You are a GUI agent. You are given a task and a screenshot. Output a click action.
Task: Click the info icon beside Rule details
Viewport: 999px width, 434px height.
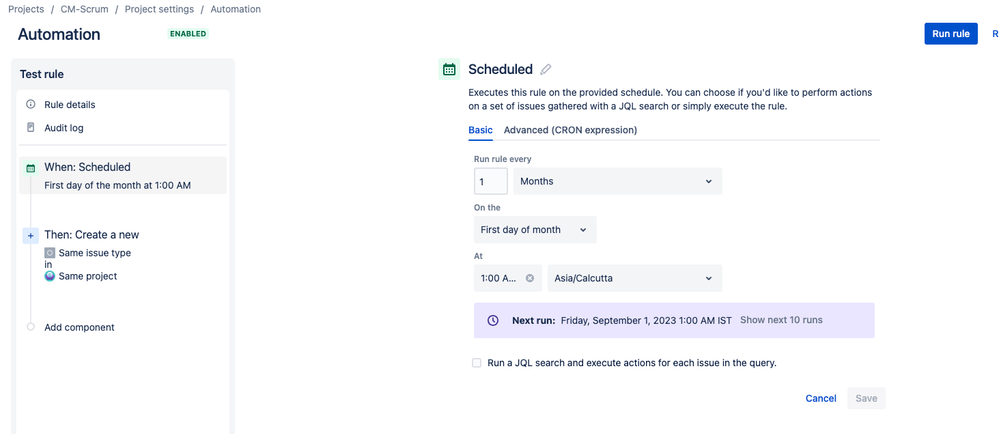(x=31, y=105)
